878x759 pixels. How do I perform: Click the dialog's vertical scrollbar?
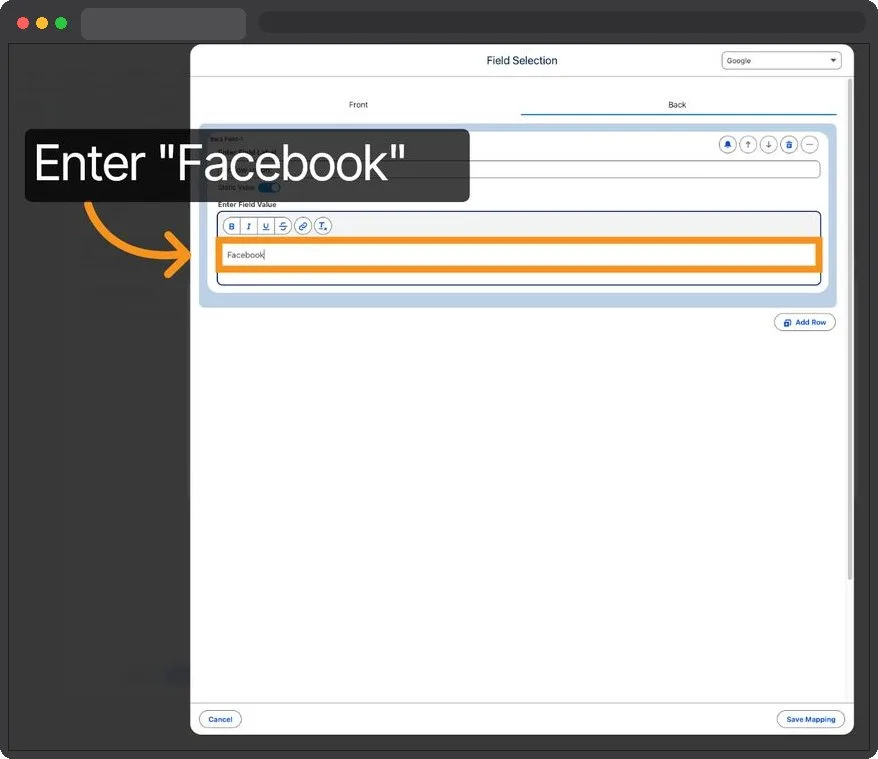(850, 329)
